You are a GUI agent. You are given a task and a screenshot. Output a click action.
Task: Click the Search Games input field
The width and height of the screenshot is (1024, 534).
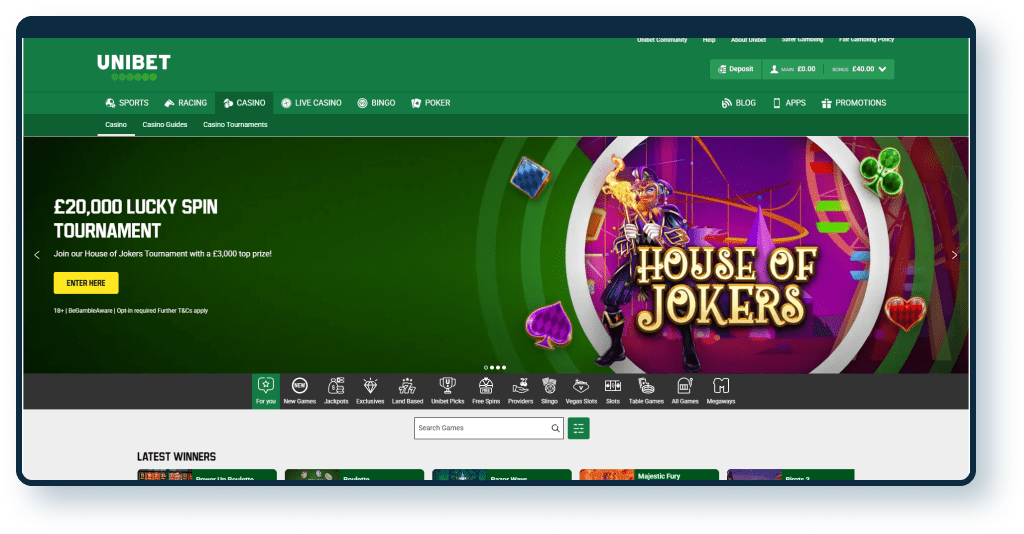pyautogui.click(x=488, y=428)
